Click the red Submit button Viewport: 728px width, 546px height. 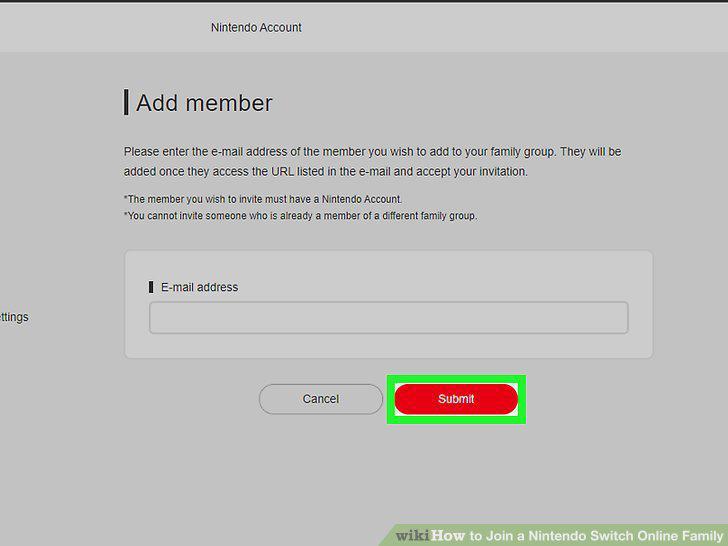coord(456,399)
